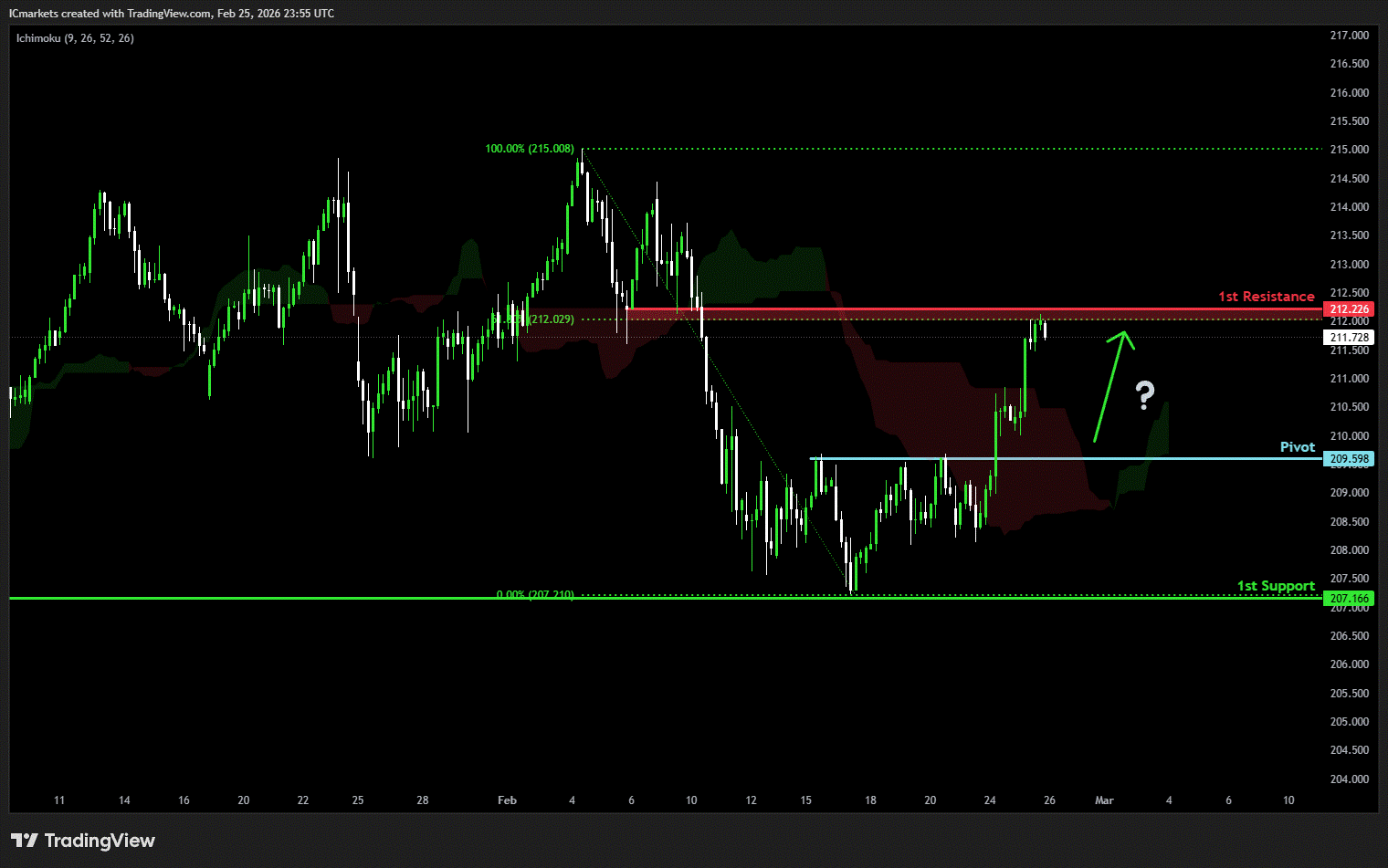Click the 204.000 level on price scale

(1349, 779)
